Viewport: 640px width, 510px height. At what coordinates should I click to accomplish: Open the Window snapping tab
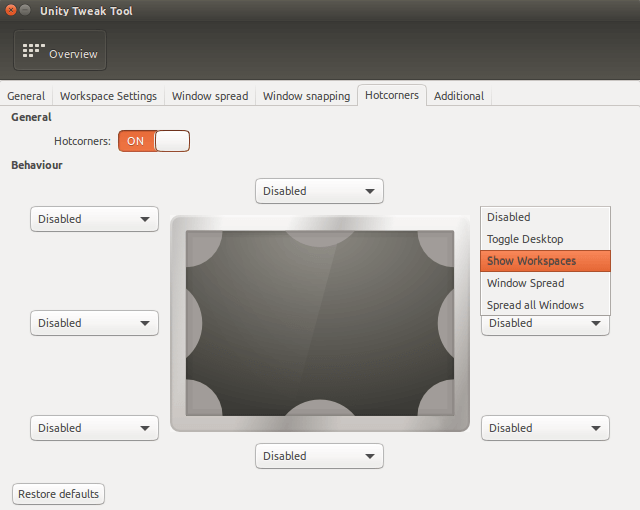(306, 96)
